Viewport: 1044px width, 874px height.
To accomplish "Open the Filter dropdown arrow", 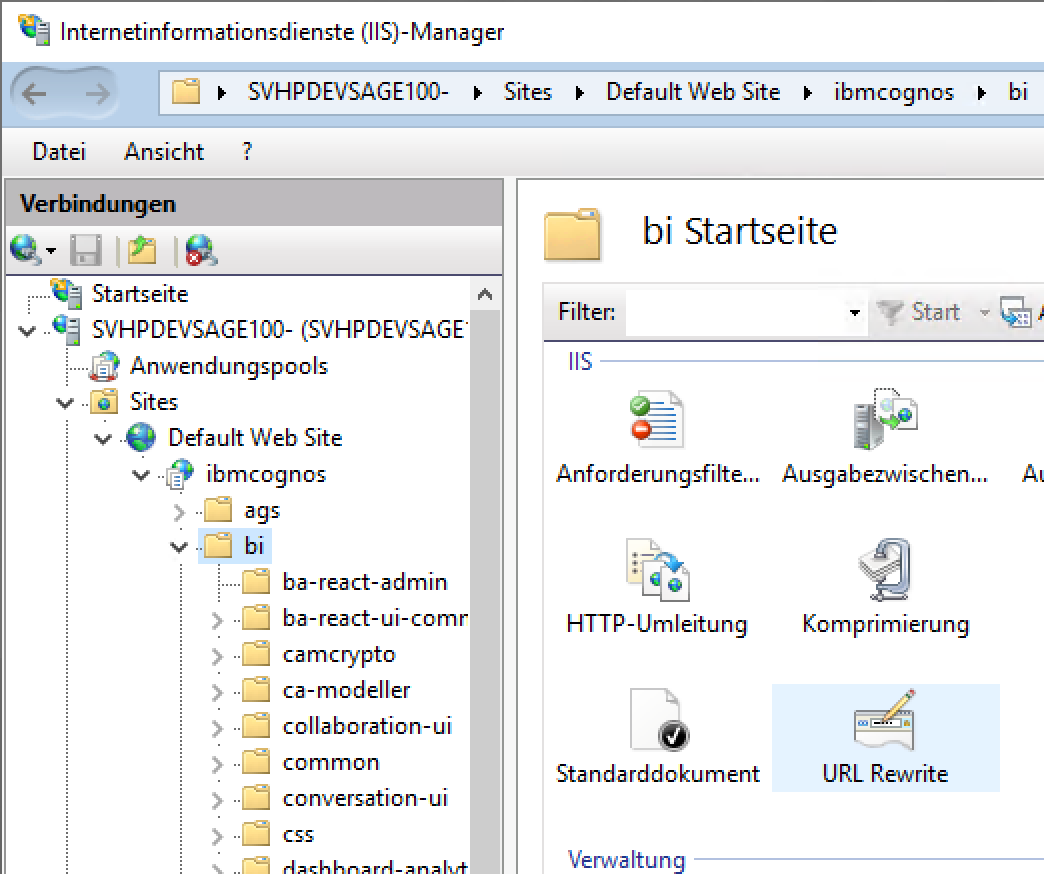I will (854, 313).
